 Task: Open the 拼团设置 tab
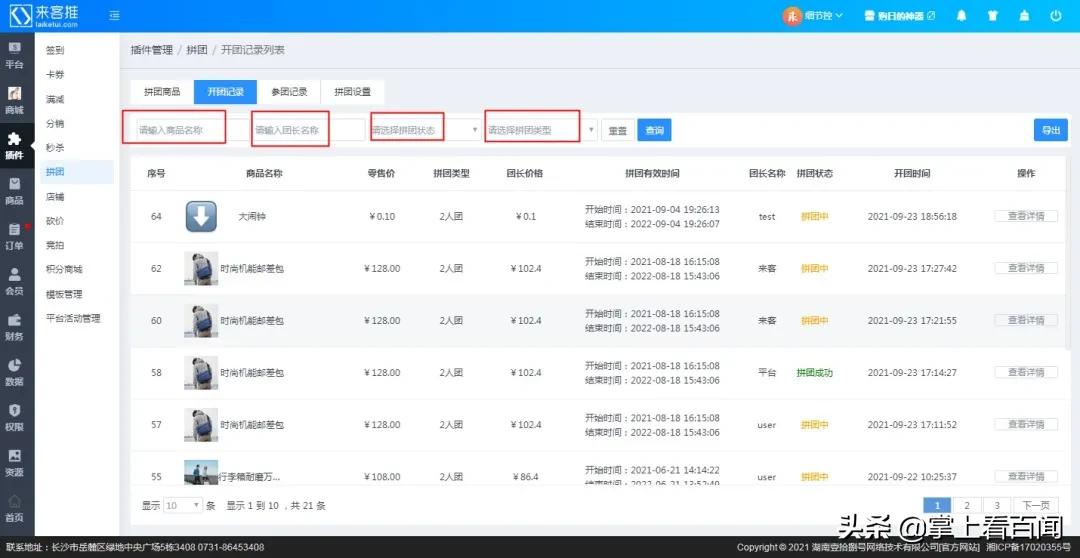[352, 92]
